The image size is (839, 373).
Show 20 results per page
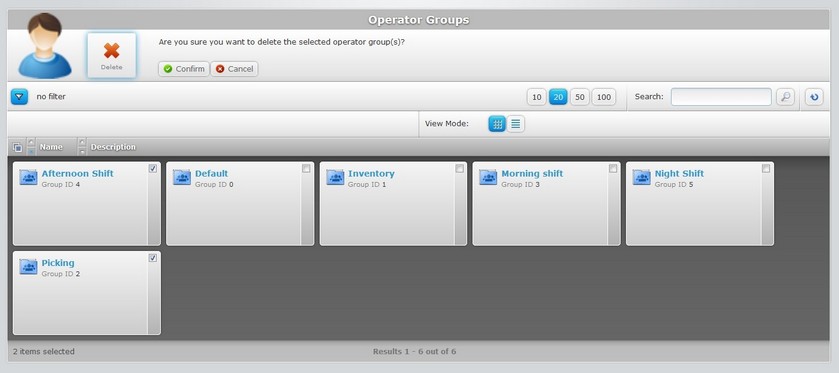(x=558, y=97)
